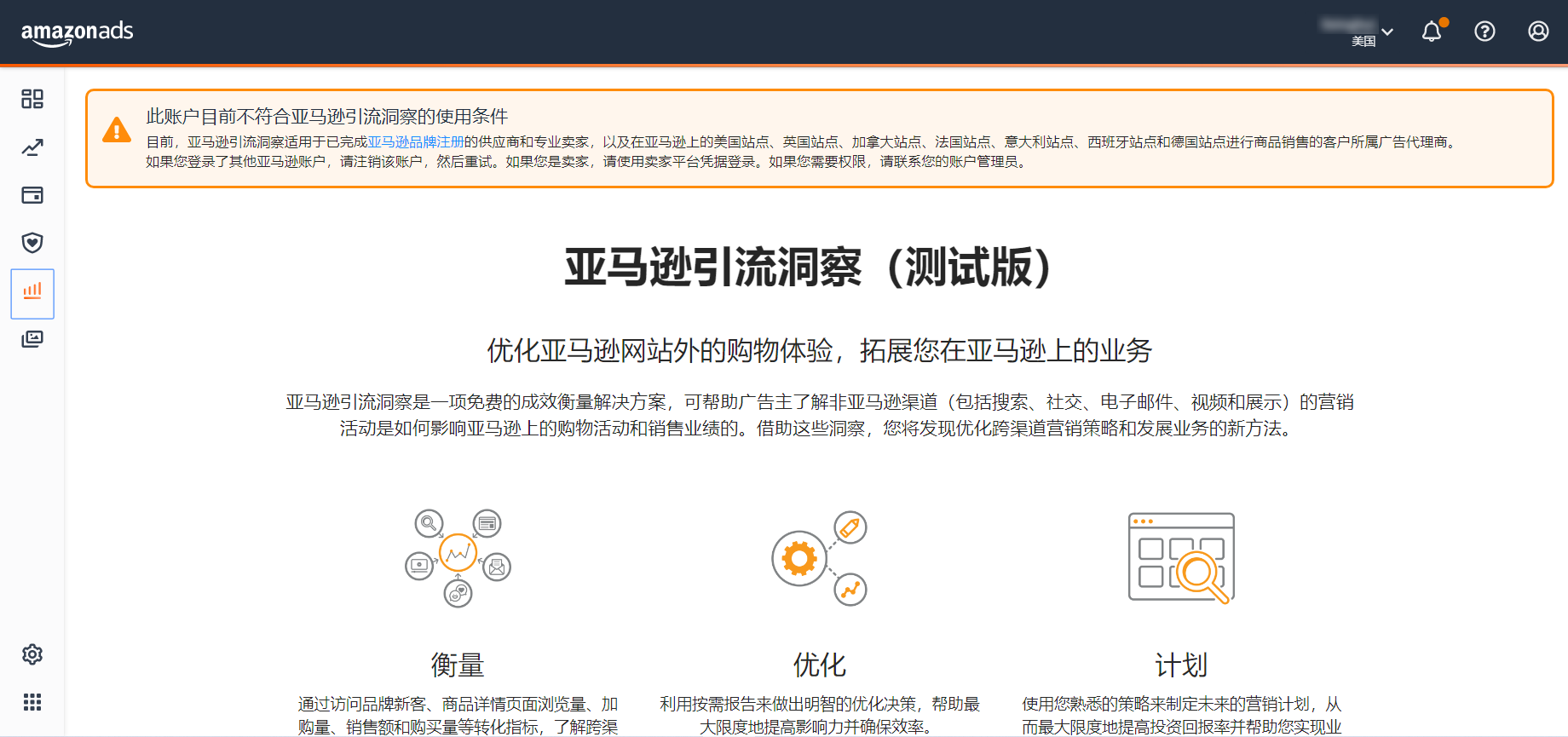Follow the 亚马逊品牌注册 link

(x=416, y=142)
